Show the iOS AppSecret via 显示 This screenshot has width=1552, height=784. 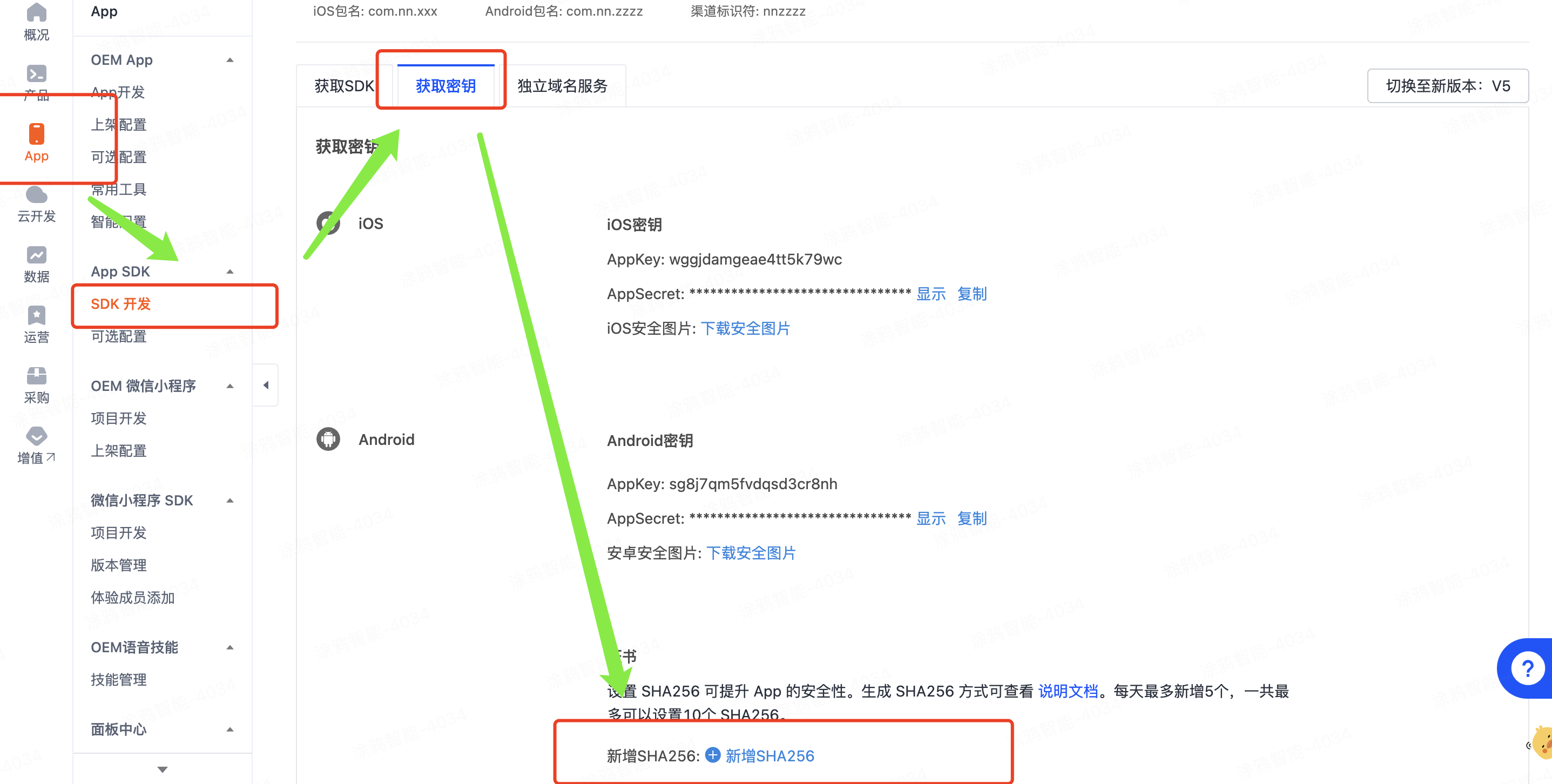coord(930,294)
